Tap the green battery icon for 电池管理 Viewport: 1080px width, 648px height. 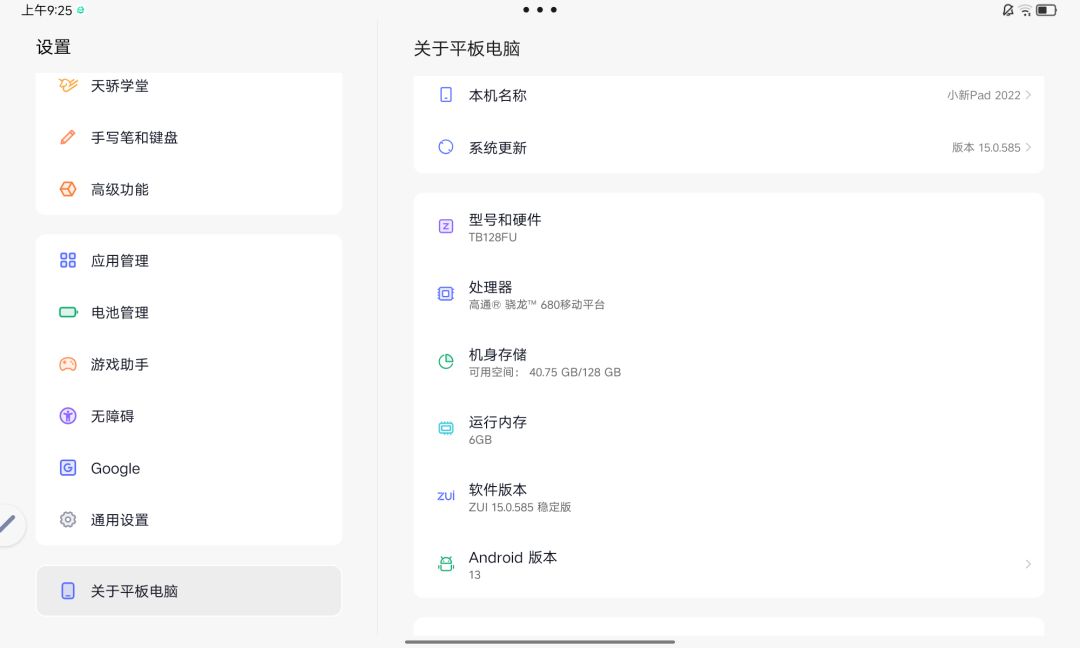tap(68, 312)
